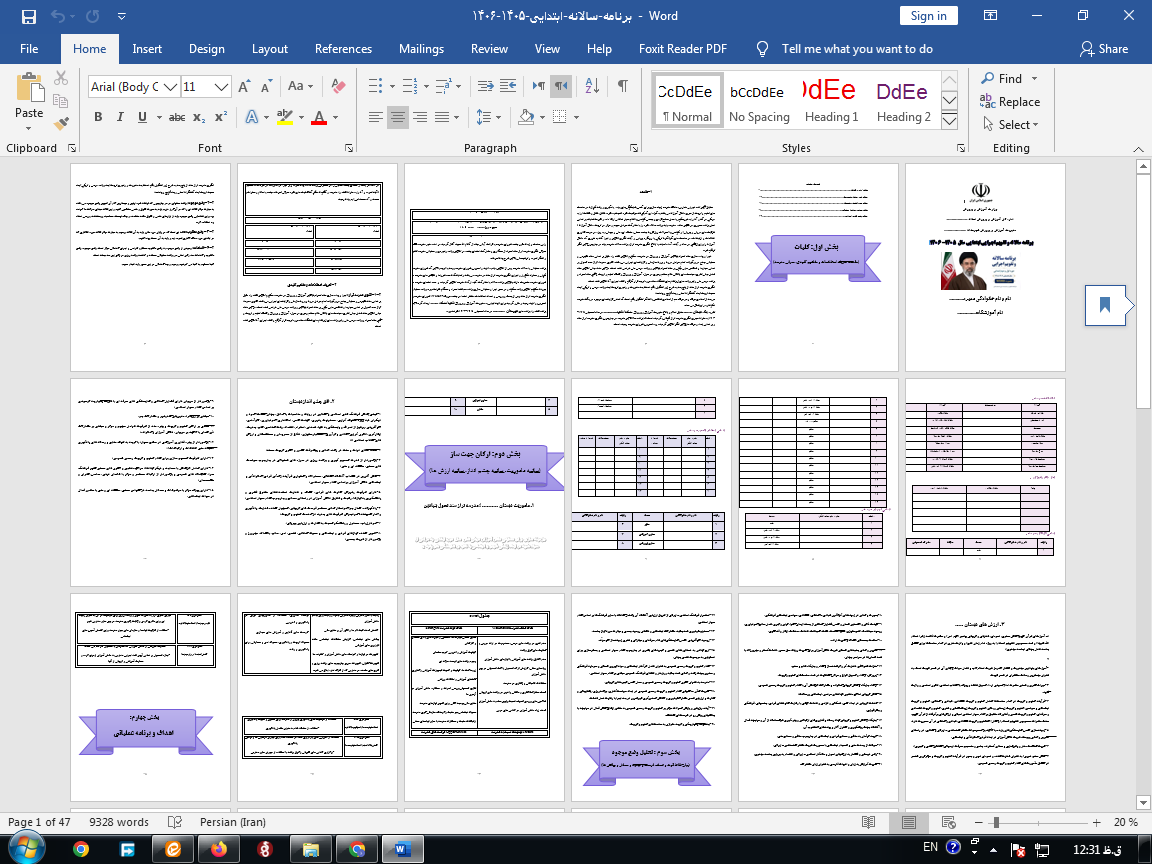Sort the selection with the A-Z icon

point(592,86)
